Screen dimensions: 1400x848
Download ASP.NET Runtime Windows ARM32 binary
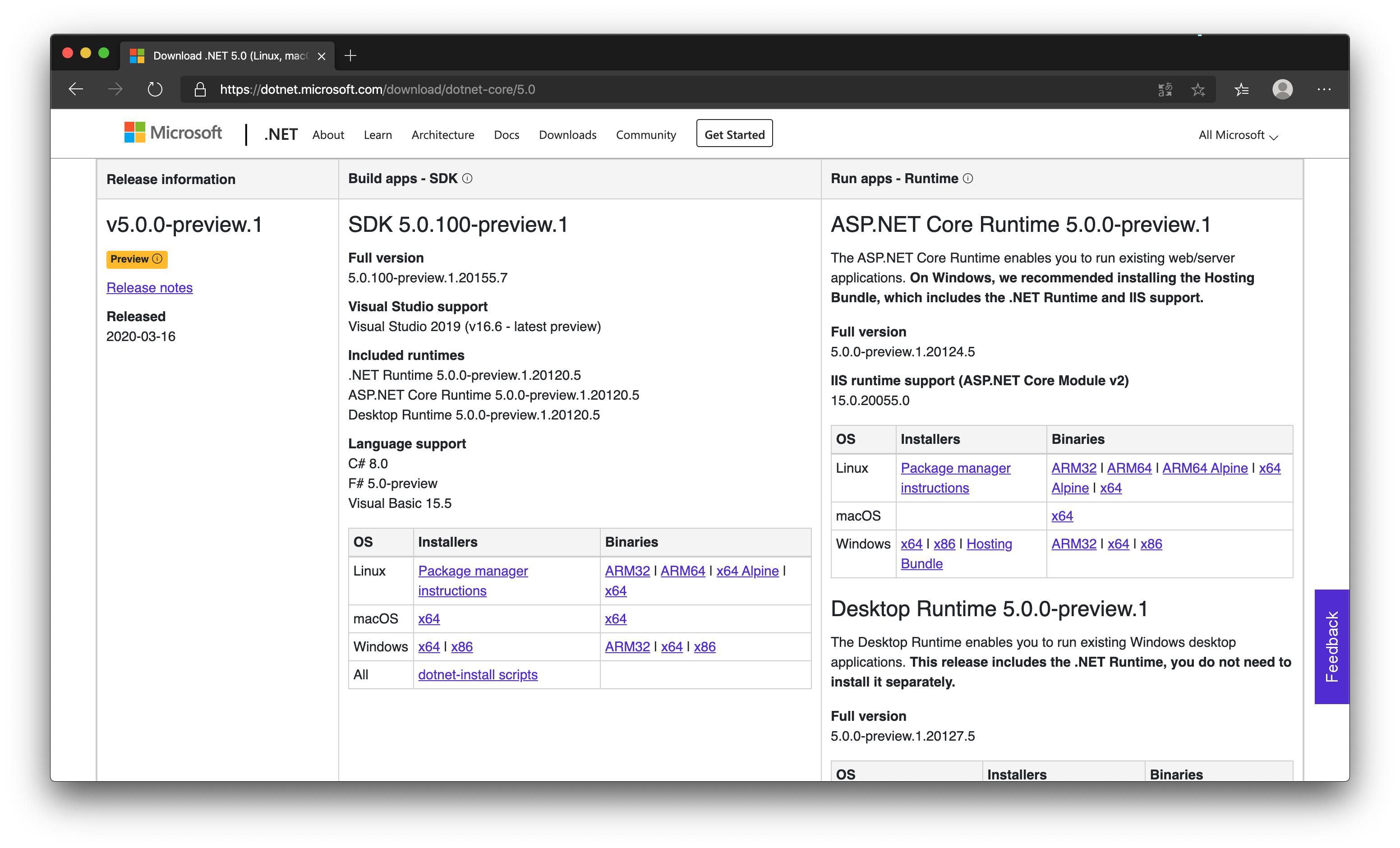click(x=1073, y=544)
